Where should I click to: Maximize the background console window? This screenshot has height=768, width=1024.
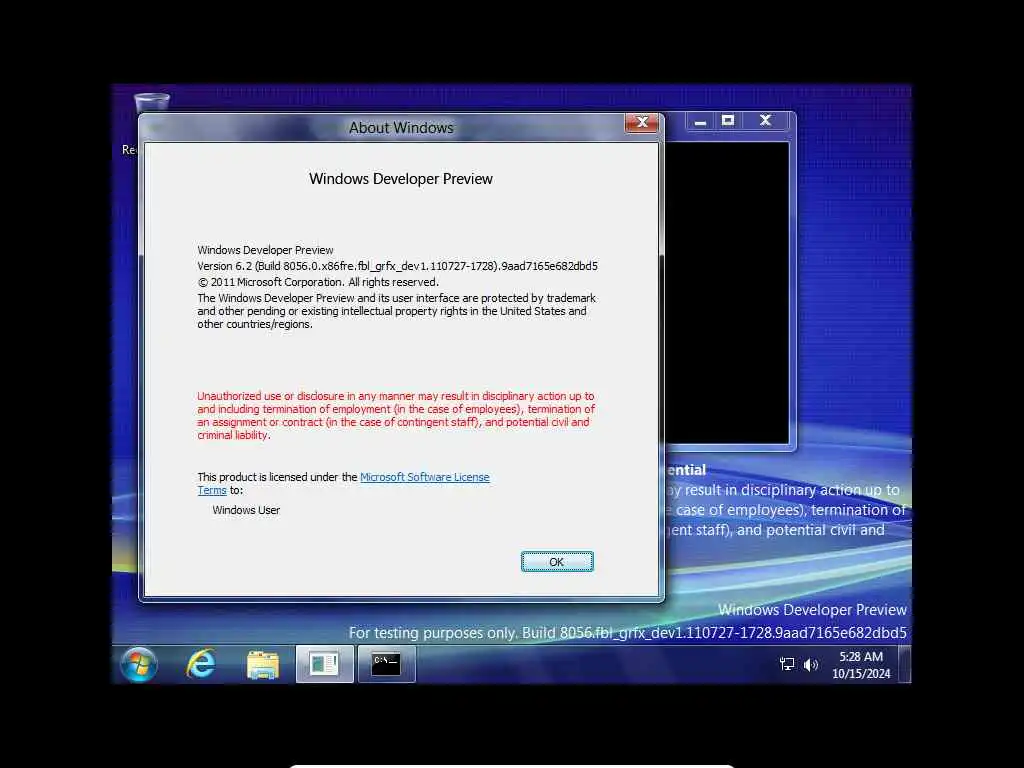[x=728, y=121]
